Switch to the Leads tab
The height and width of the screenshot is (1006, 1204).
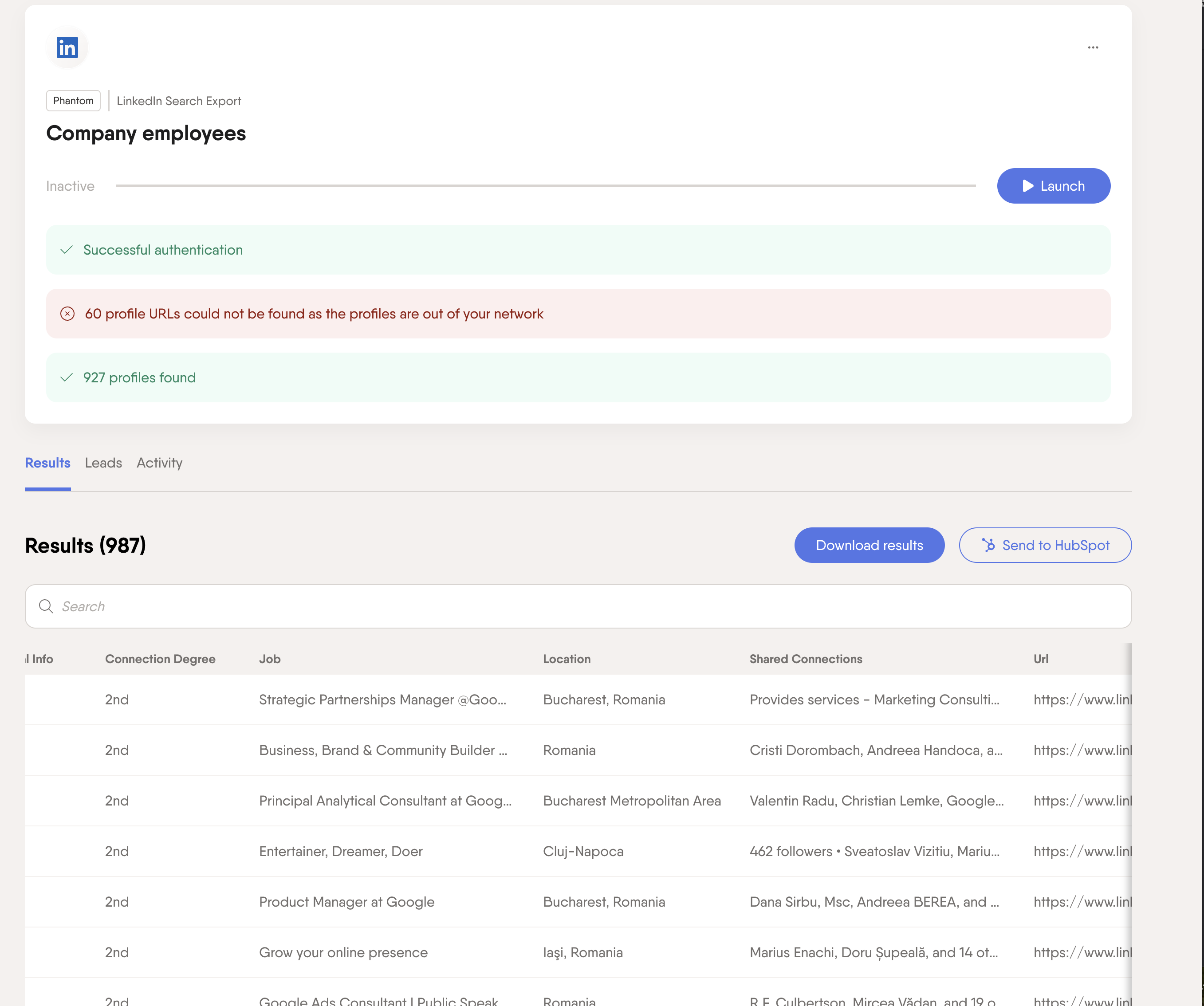[103, 463]
